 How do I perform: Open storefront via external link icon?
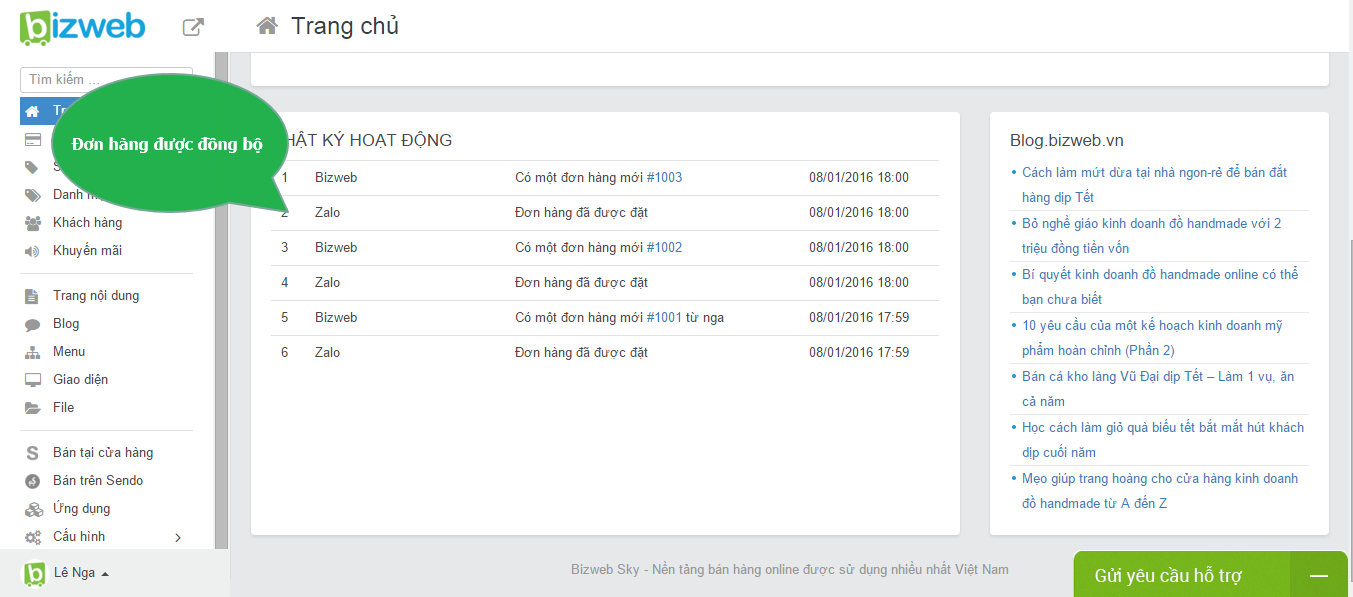[x=193, y=27]
